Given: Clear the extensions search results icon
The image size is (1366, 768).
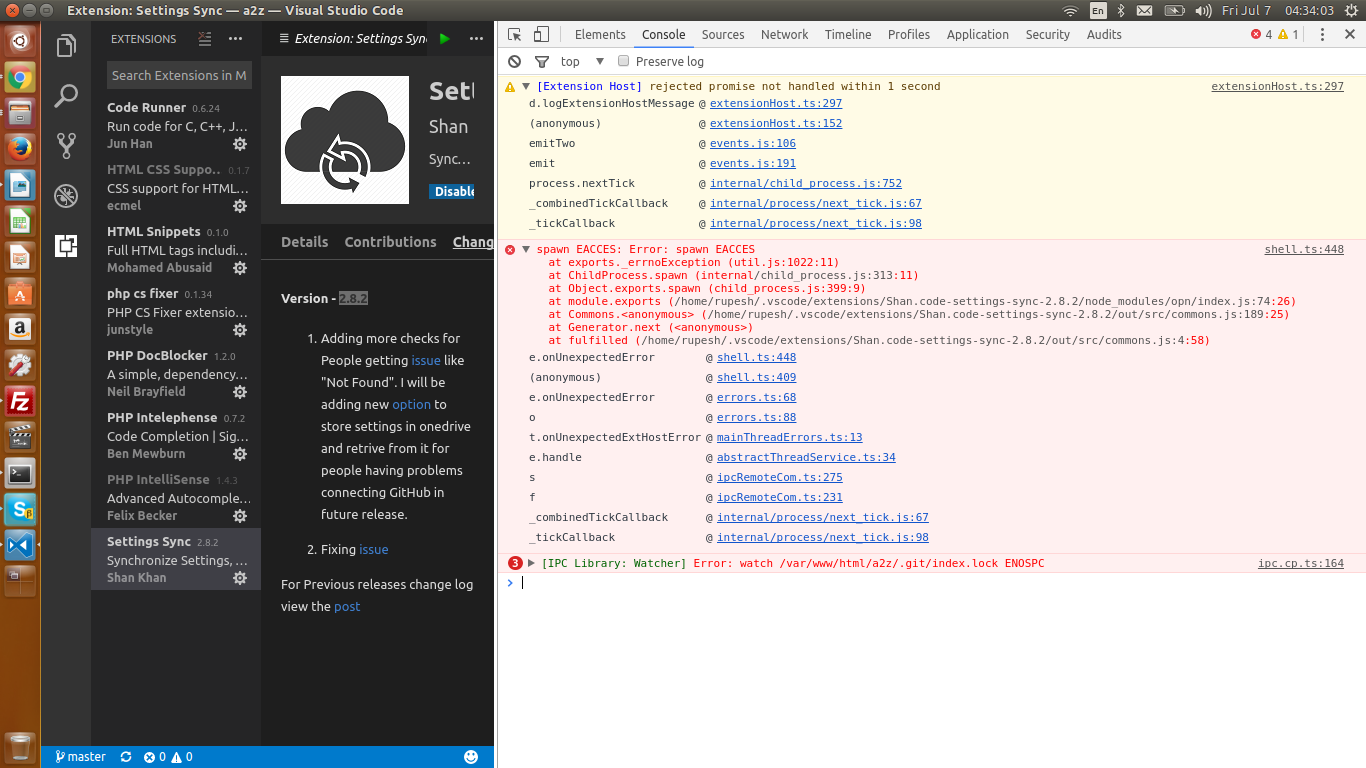Looking at the screenshot, I should (x=205, y=39).
